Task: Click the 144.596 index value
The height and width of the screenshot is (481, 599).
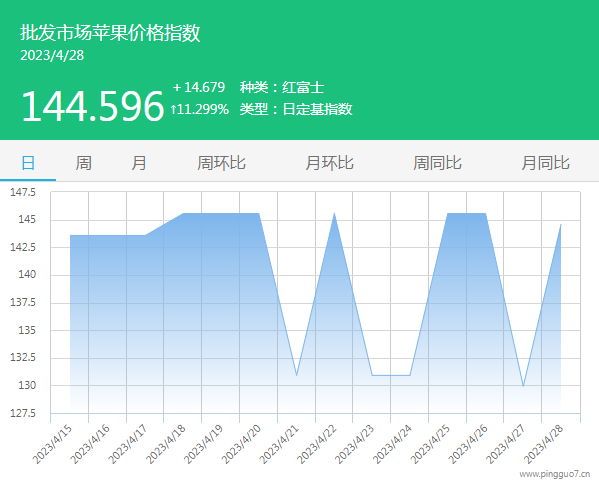Action: [x=93, y=106]
